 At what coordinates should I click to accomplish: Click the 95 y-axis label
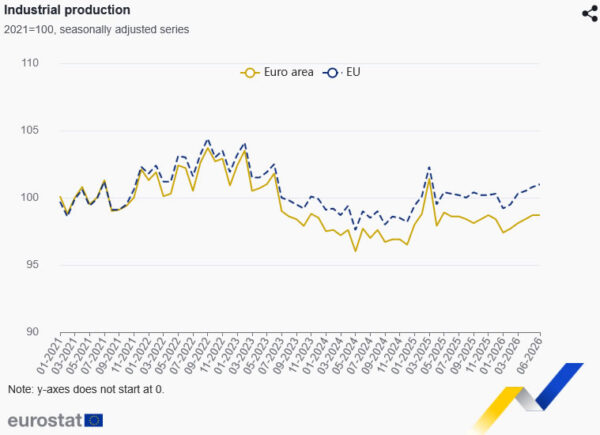33,264
